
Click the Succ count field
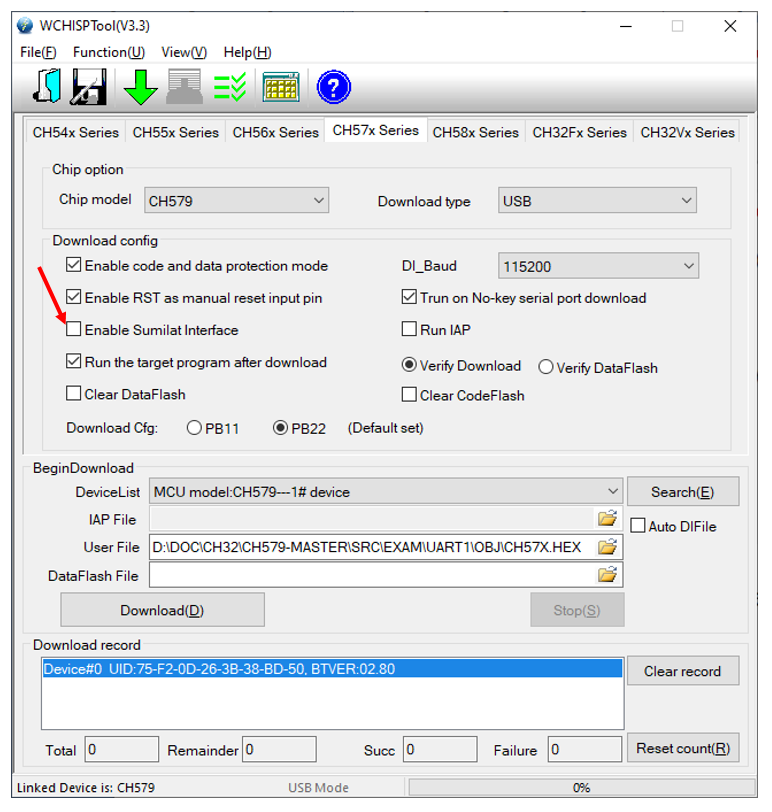pyautogui.click(x=440, y=749)
